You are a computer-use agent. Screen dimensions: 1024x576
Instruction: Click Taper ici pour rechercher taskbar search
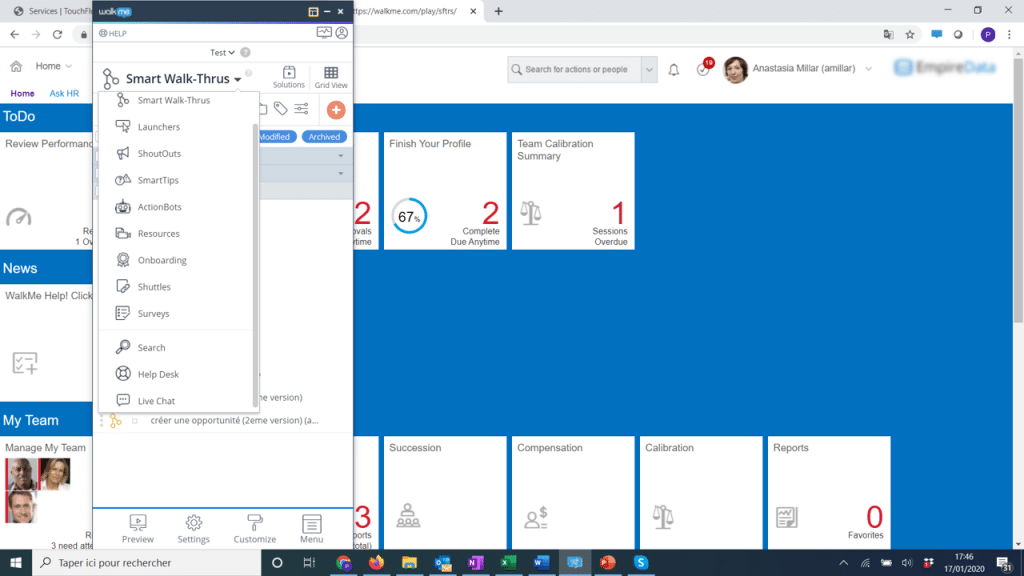point(146,562)
